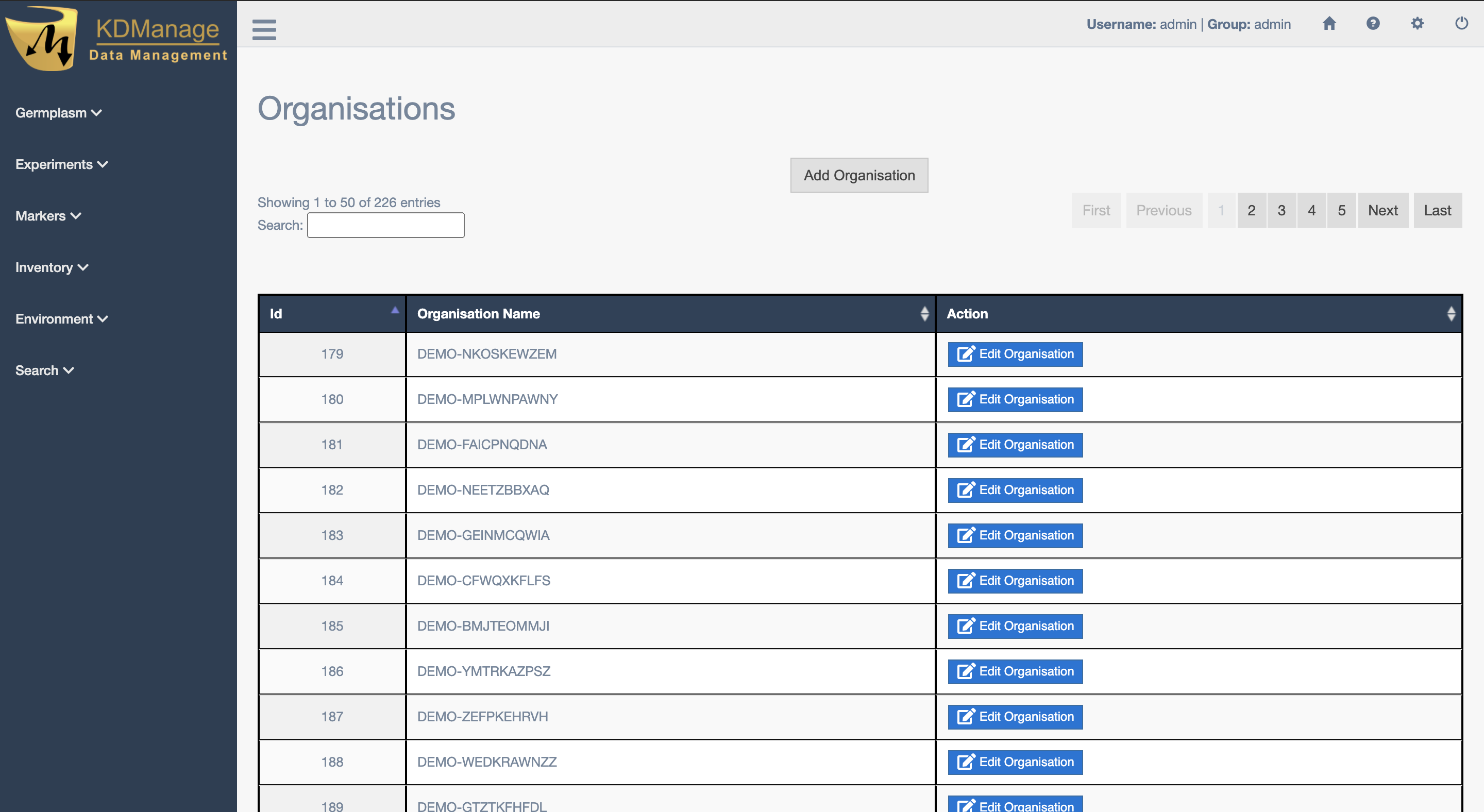Focus the Search input field
1484x812 pixels.
click(x=385, y=225)
